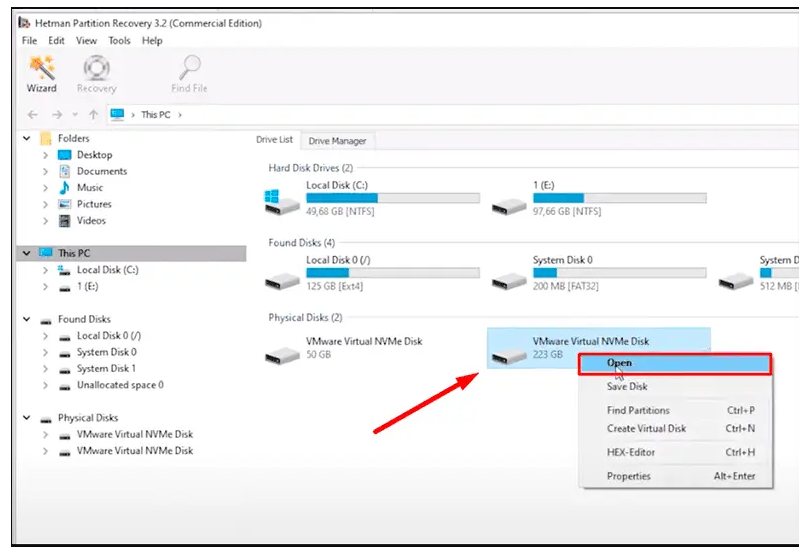
Task: Click System Disk 1 icon in tree
Action: [x=64, y=370]
